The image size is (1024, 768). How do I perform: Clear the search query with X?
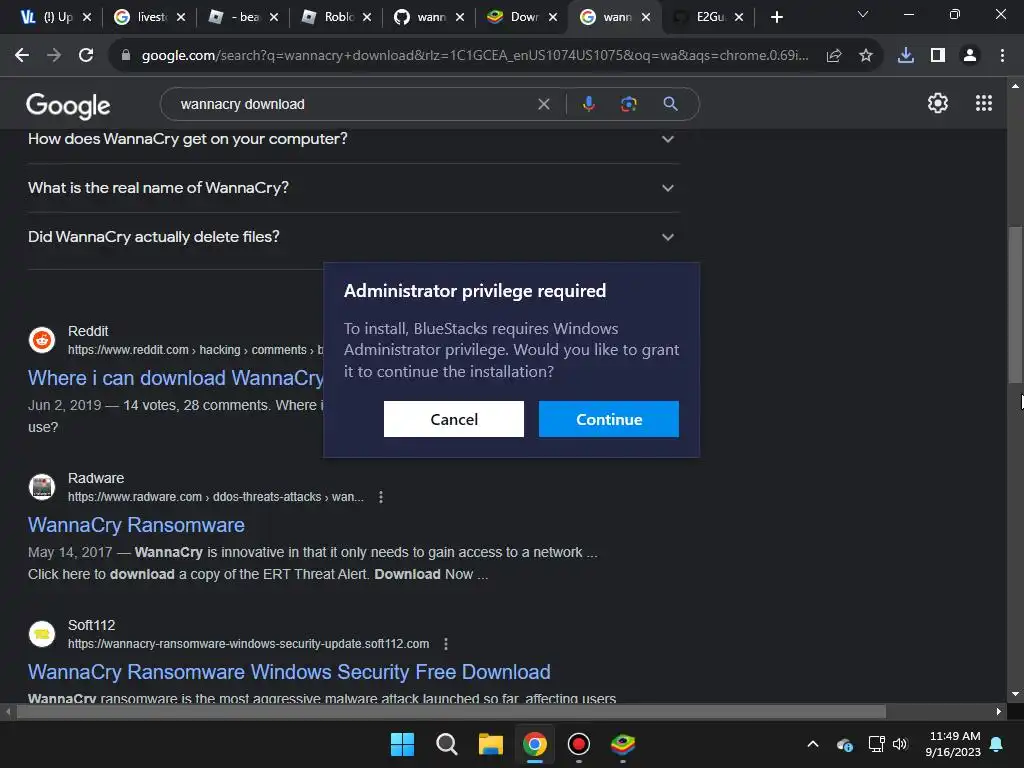tap(543, 104)
